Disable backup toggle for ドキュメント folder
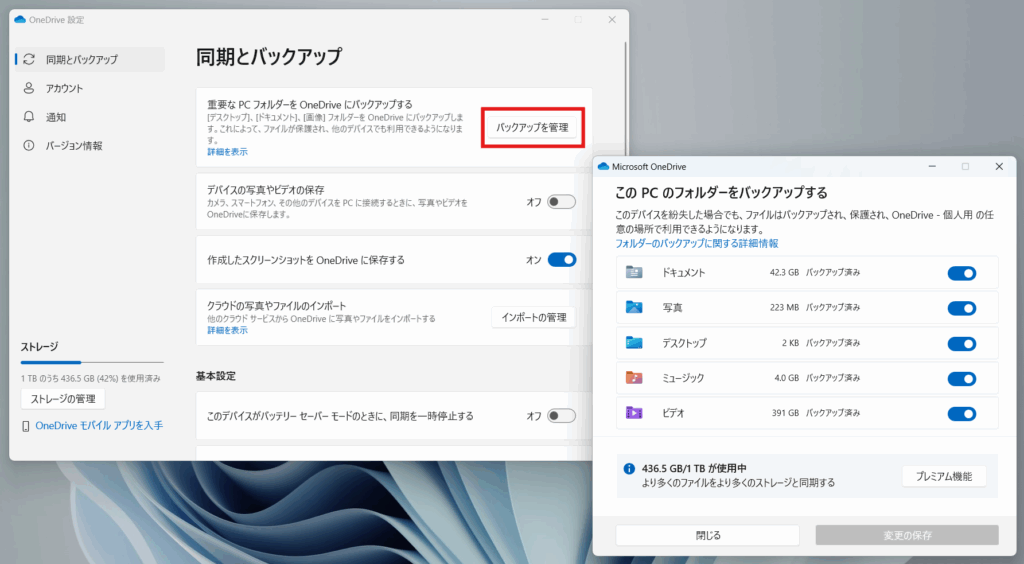The height and width of the screenshot is (564, 1024). click(961, 273)
